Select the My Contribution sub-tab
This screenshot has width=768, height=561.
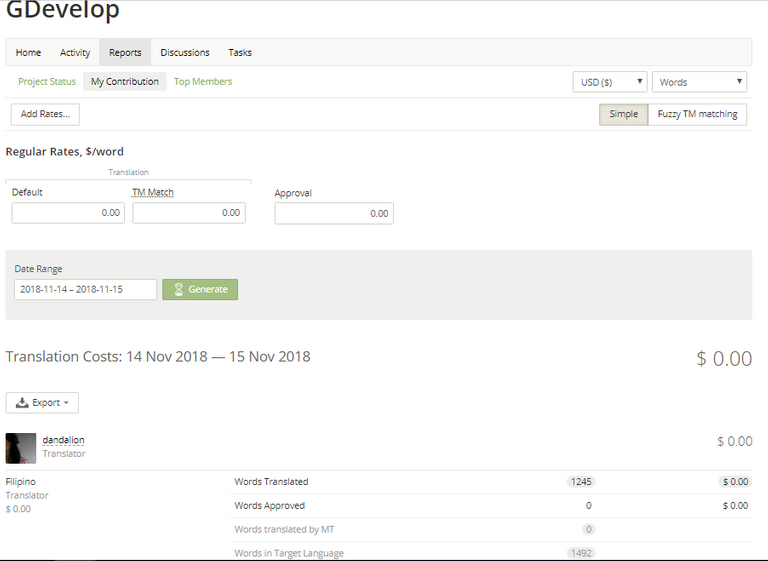coord(125,82)
